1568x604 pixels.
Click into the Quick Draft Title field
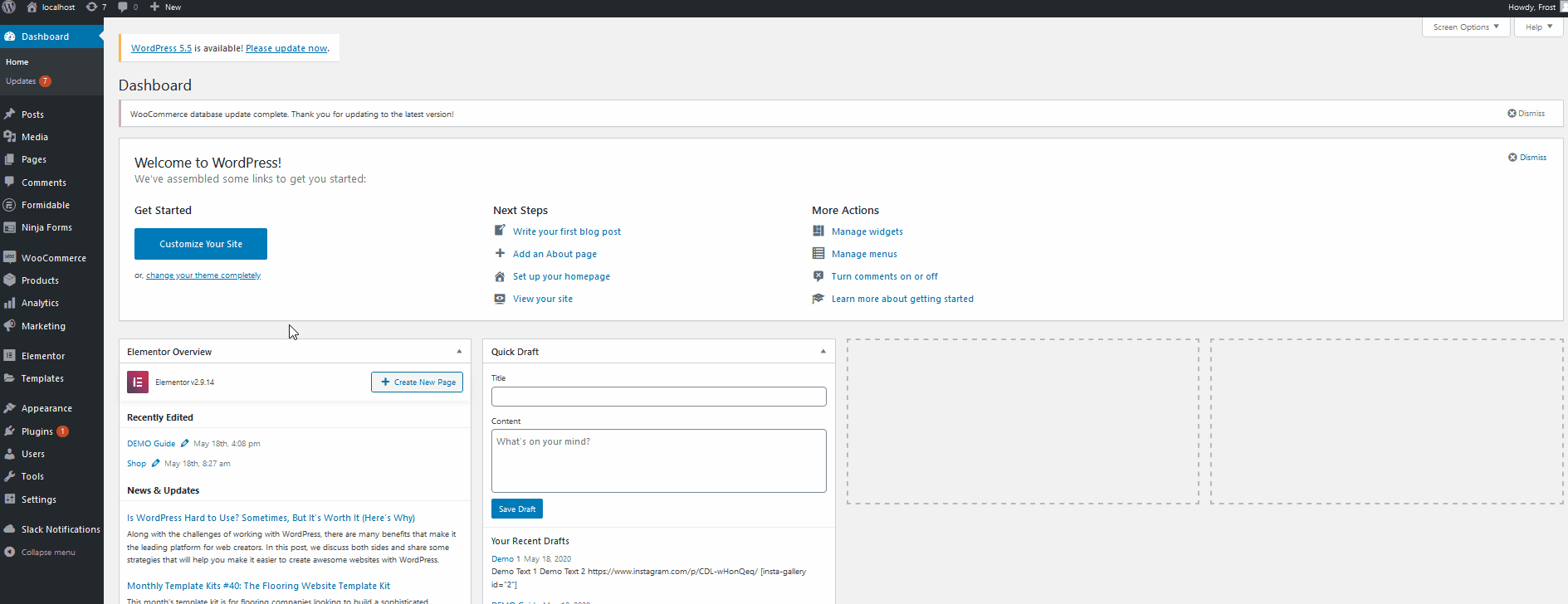658,397
